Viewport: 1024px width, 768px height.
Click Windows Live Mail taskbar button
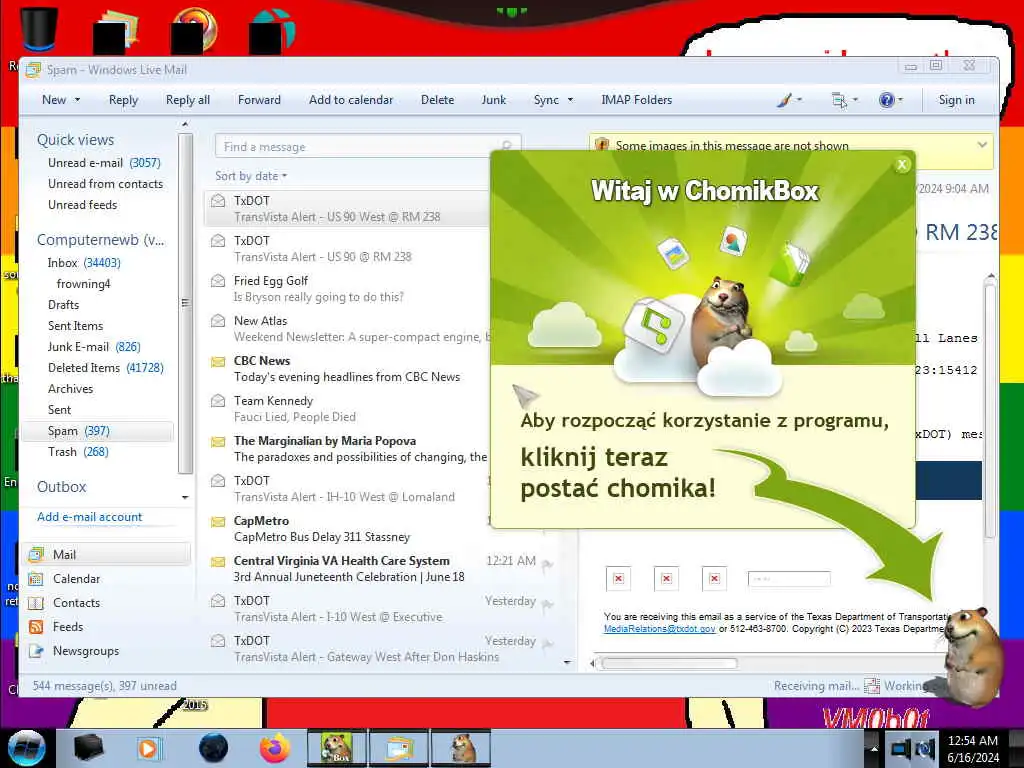(399, 748)
